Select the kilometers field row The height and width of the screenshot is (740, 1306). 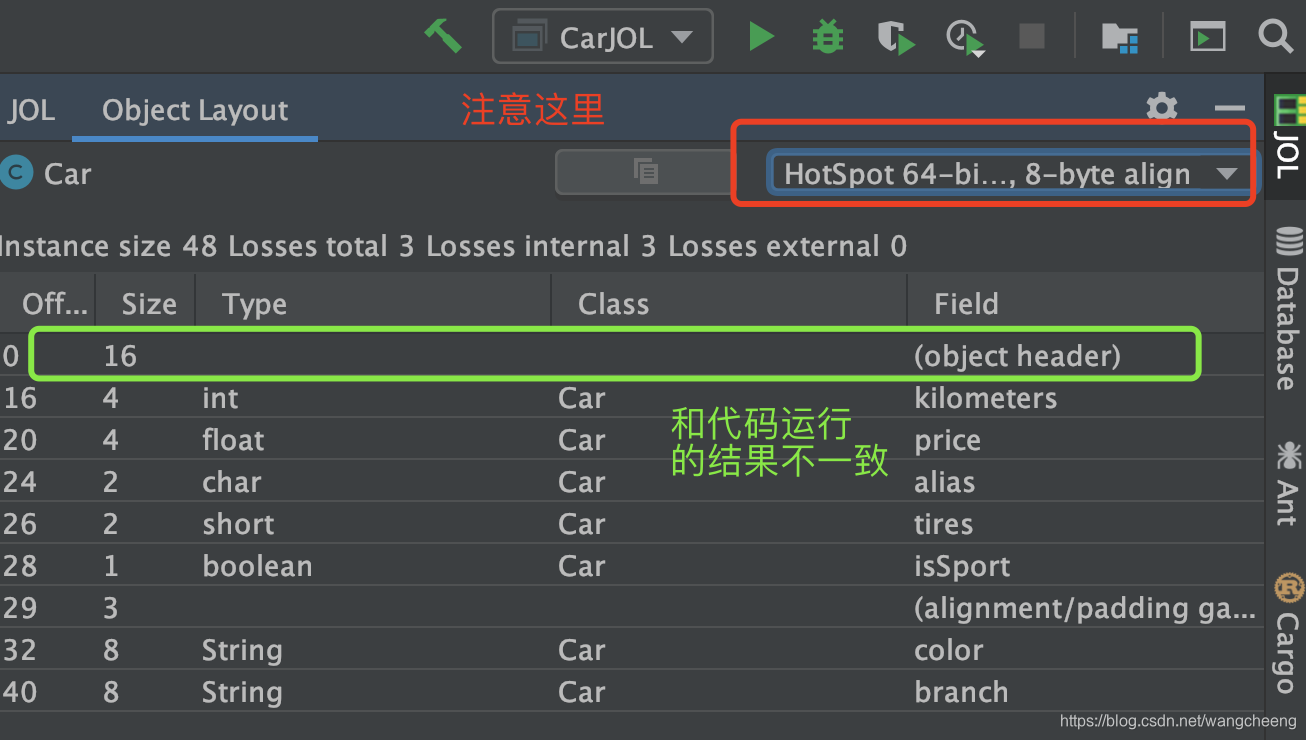(x=632, y=398)
